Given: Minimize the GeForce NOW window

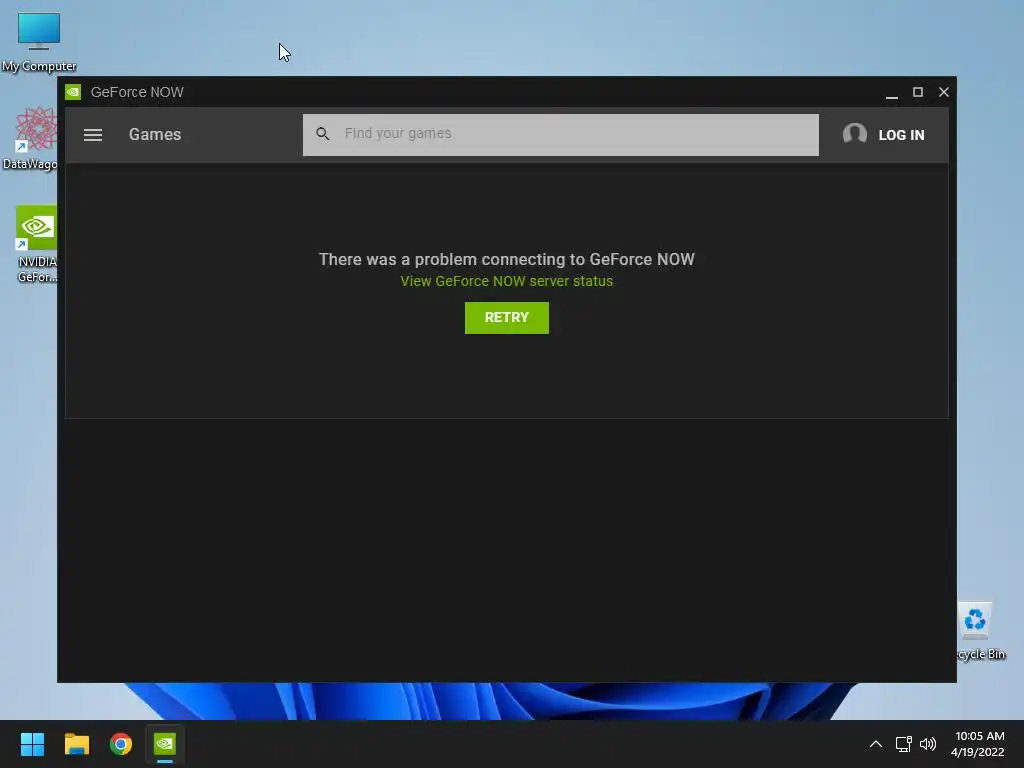Looking at the screenshot, I should [x=891, y=92].
